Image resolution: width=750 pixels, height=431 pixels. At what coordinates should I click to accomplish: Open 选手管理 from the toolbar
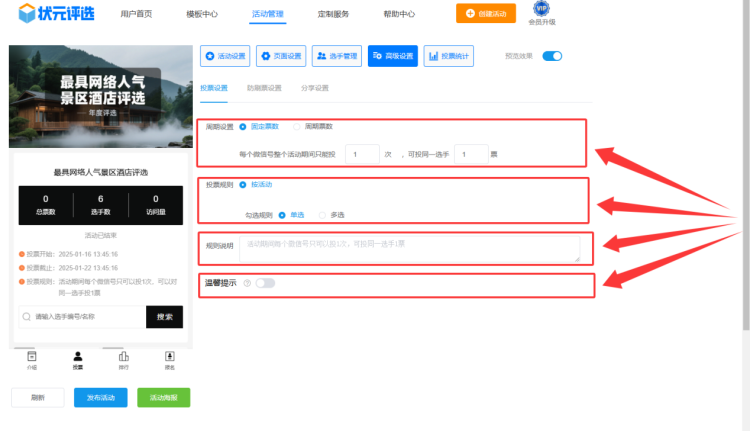337,56
